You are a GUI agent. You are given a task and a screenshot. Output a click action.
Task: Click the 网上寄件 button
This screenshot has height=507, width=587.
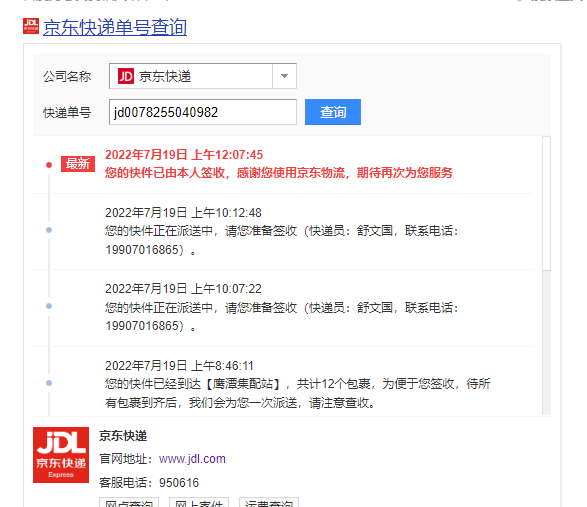199,502
